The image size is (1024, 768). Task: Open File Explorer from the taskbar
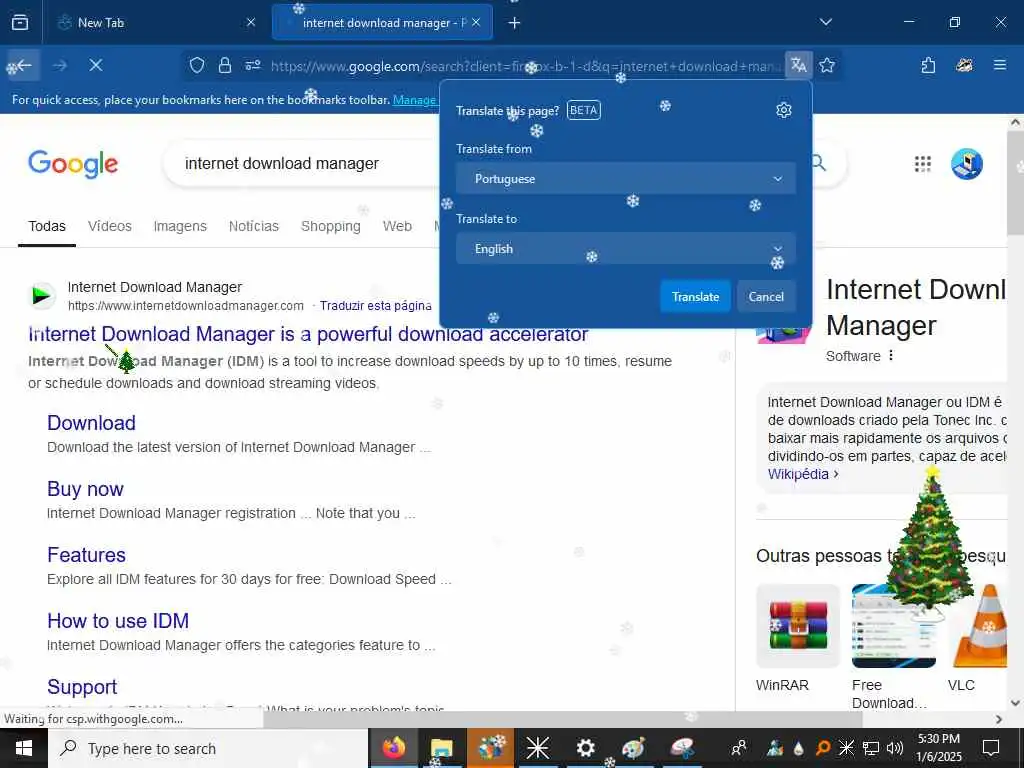pos(441,748)
